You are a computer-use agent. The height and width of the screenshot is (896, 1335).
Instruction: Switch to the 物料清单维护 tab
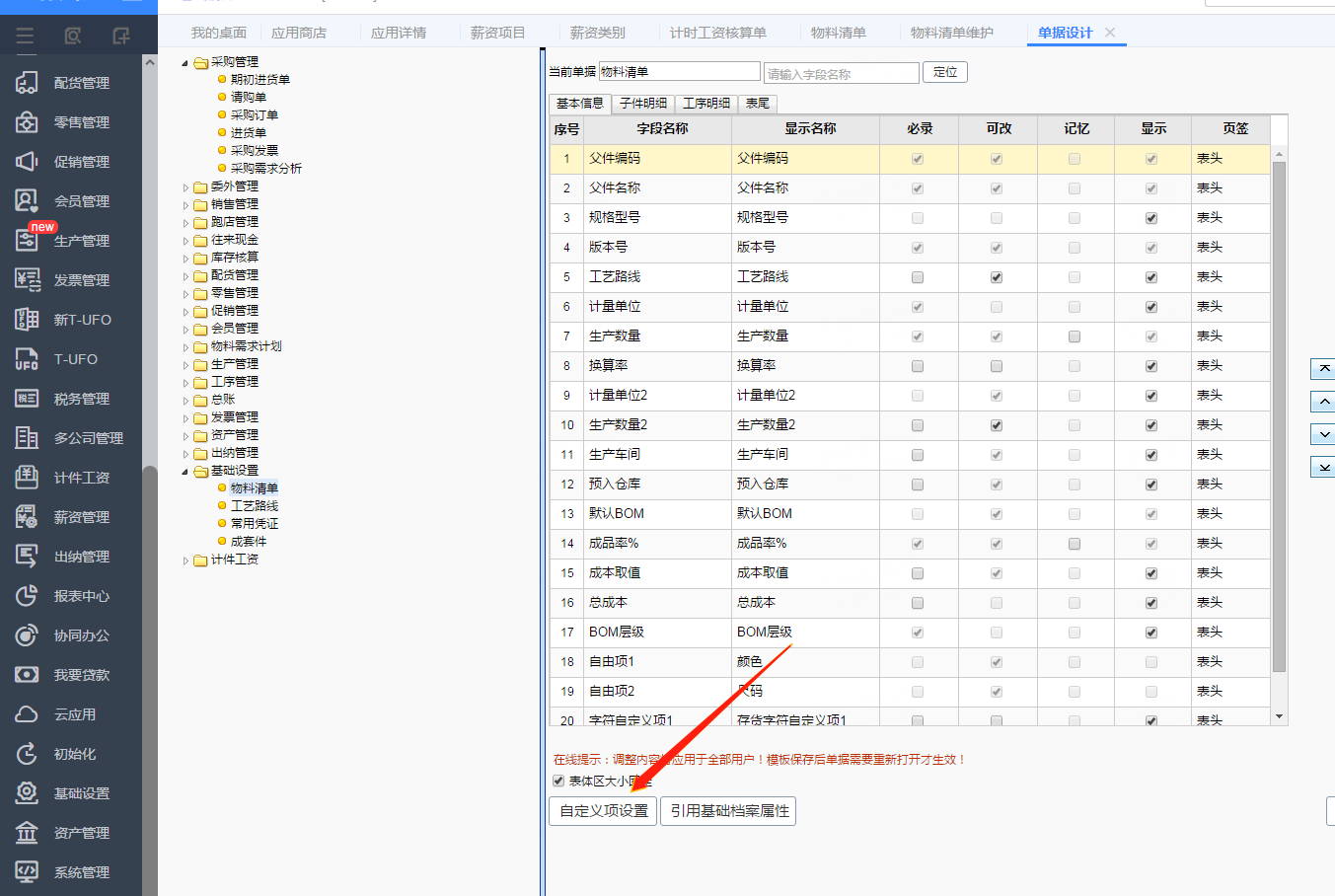(x=952, y=33)
